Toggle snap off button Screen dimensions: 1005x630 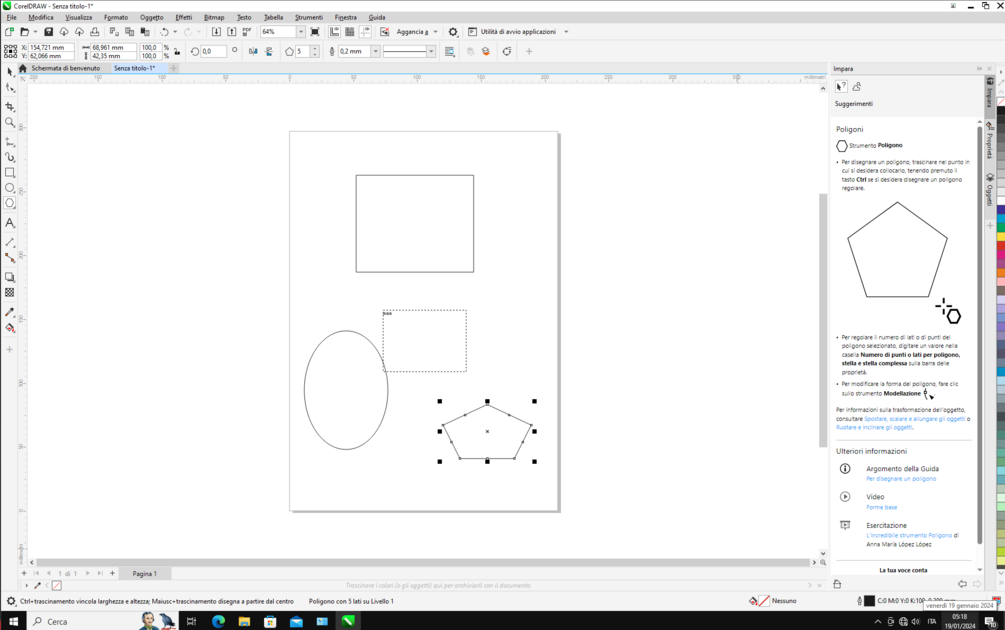click(385, 31)
